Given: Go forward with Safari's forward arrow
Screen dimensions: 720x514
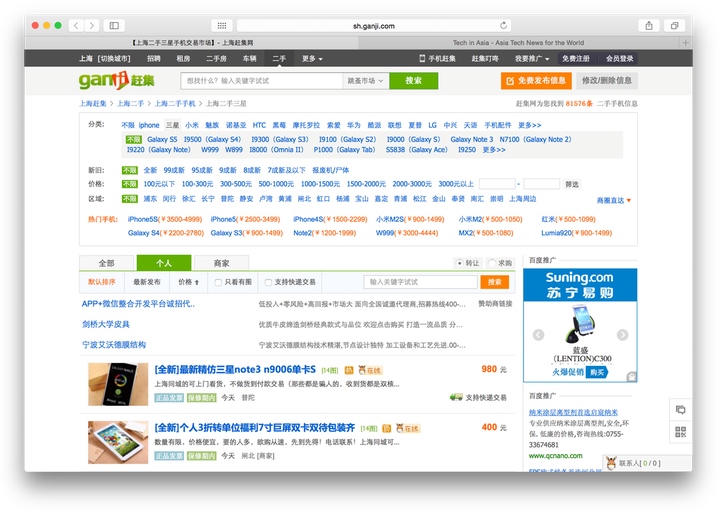Looking at the screenshot, I should point(92,26).
